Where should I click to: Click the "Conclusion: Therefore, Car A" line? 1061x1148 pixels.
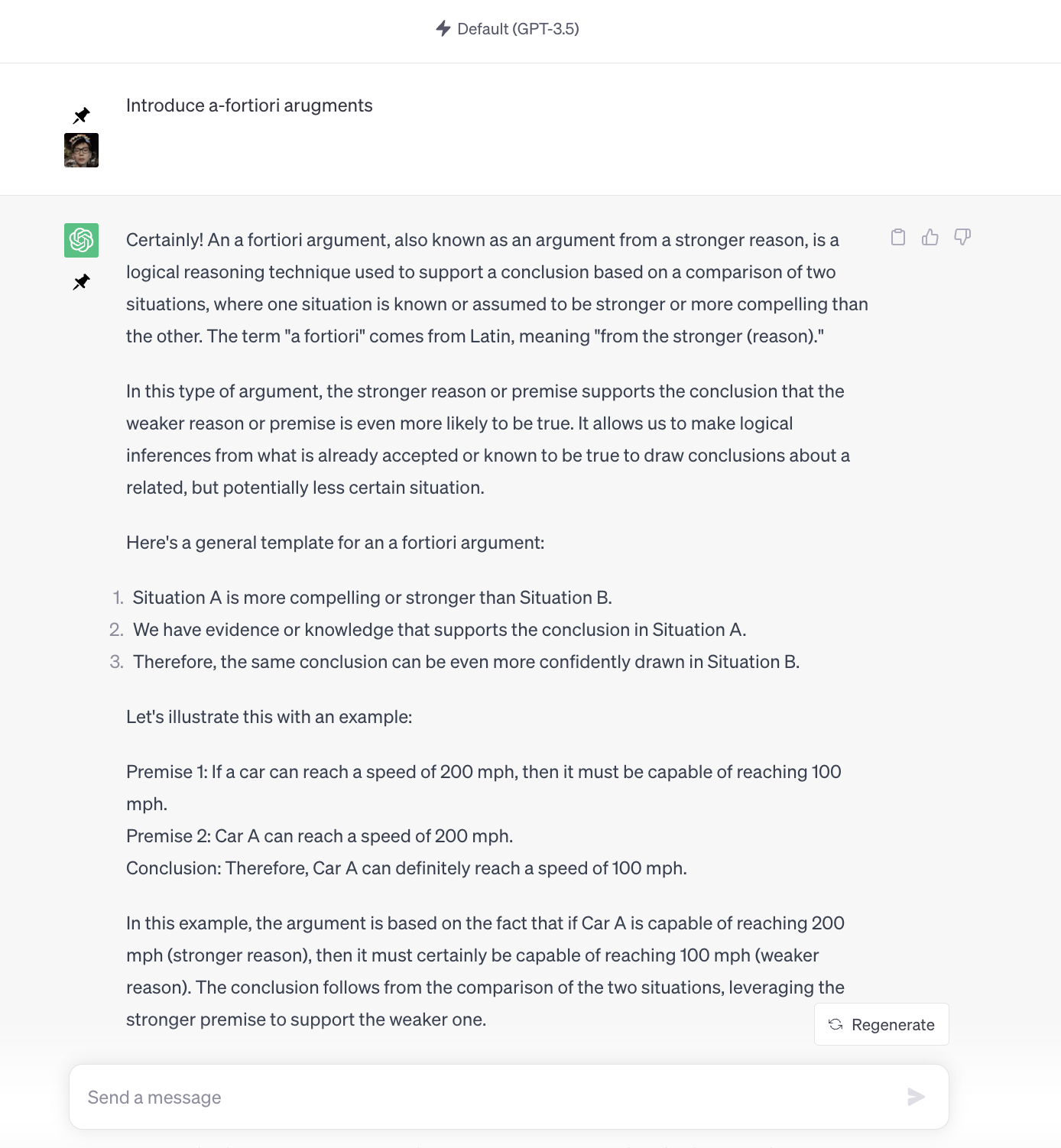pos(407,868)
